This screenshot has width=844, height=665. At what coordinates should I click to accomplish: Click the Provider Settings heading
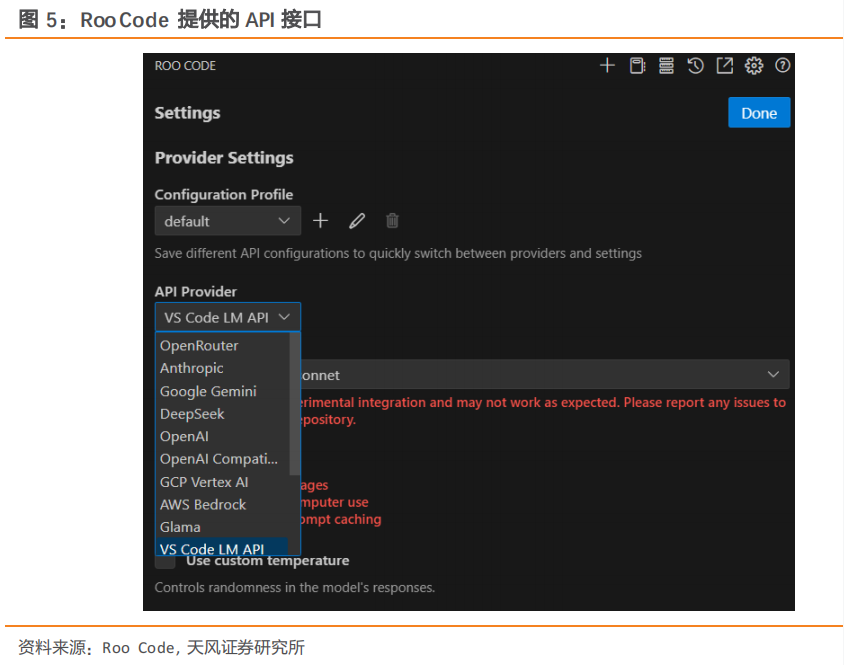coord(224,158)
